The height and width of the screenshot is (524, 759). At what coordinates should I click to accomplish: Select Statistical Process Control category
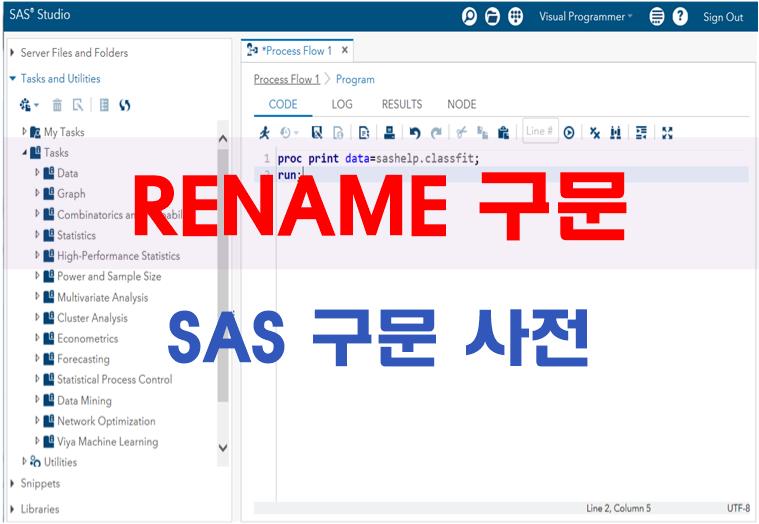click(115, 379)
